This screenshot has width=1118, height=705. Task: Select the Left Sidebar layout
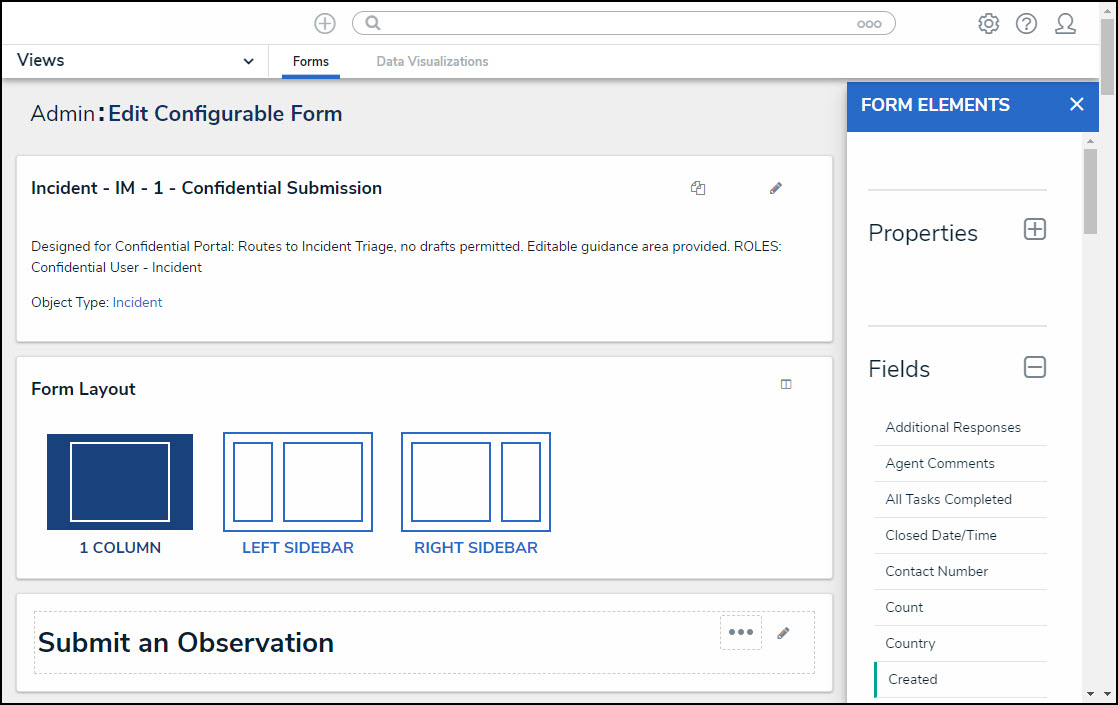[x=298, y=482]
